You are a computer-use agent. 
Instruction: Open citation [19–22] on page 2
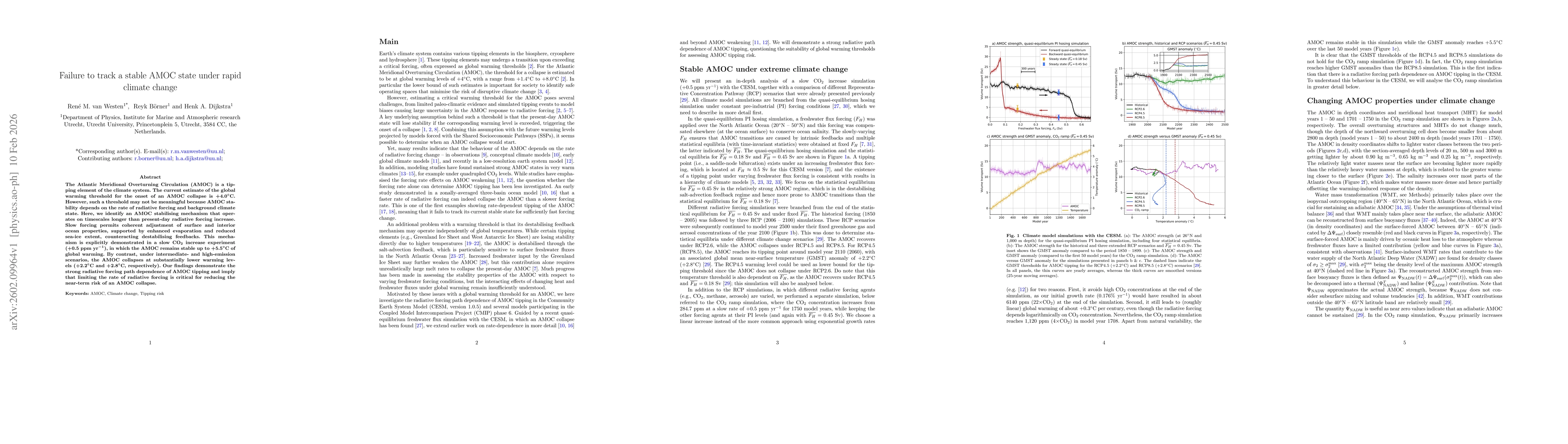coord(473,243)
